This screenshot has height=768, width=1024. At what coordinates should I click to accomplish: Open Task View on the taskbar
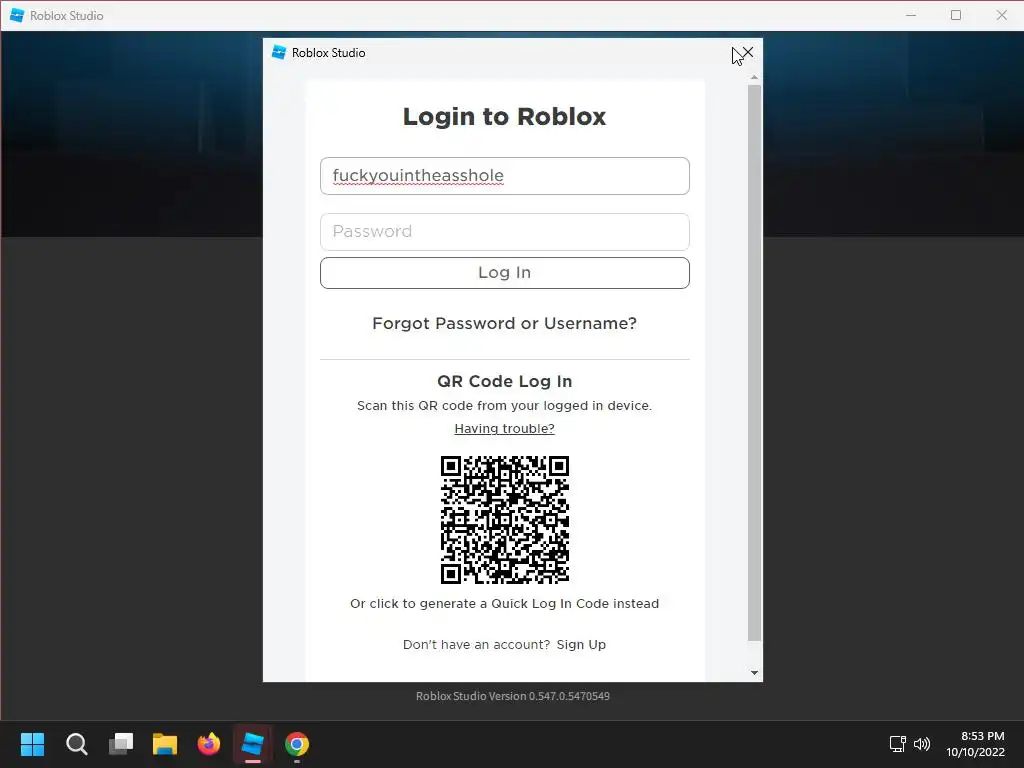(x=121, y=744)
